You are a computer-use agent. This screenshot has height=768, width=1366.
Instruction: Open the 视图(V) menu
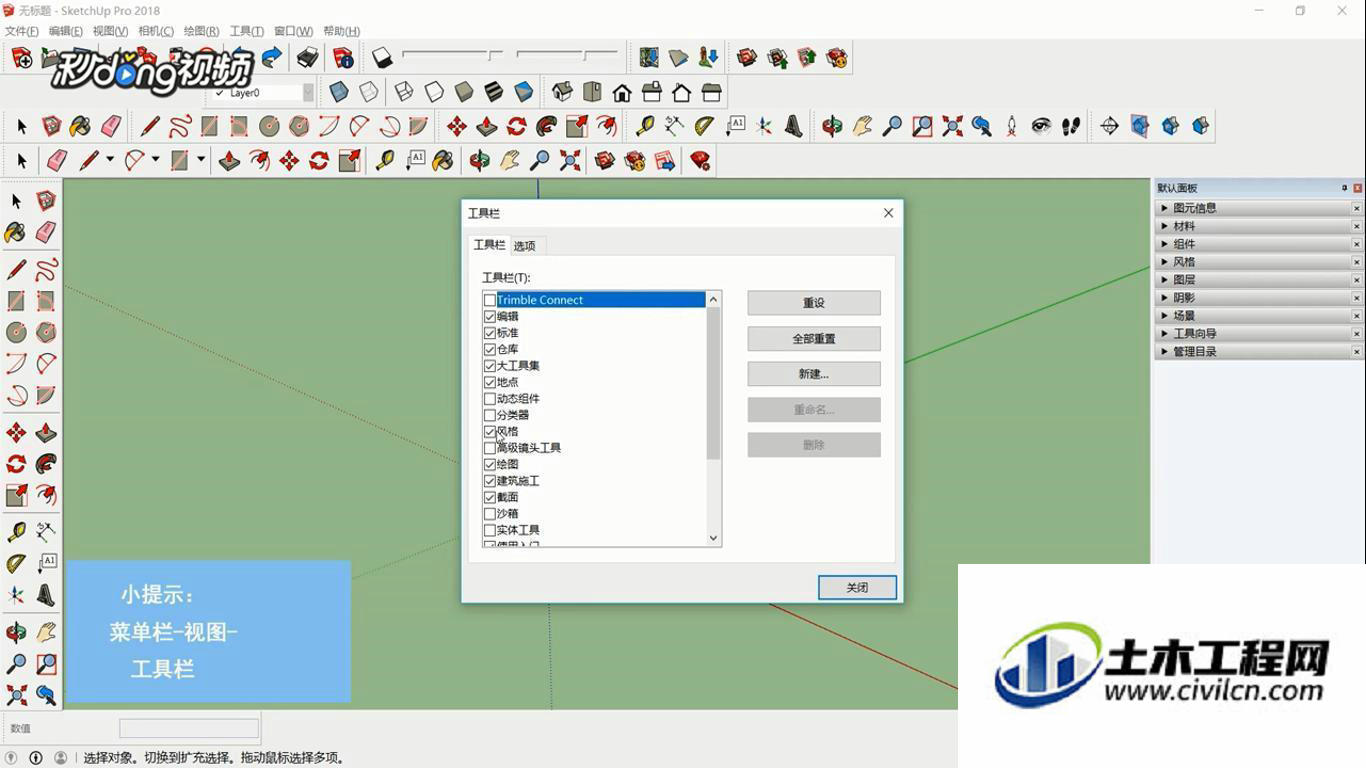(110, 31)
